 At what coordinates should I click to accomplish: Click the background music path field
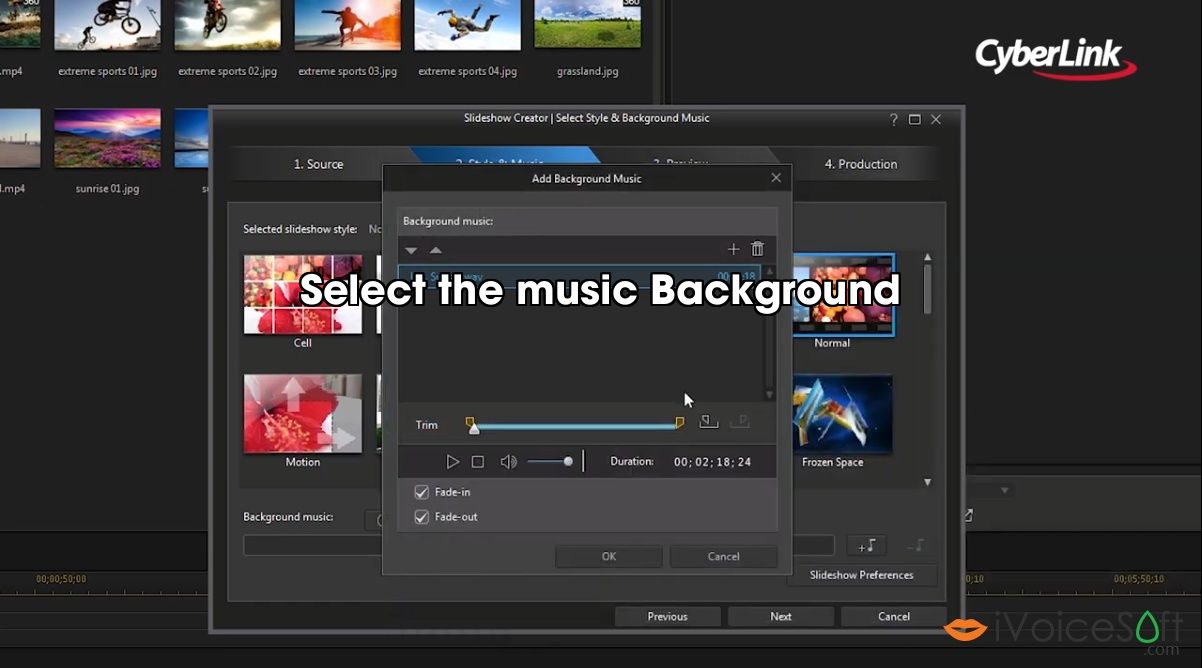pos(539,545)
